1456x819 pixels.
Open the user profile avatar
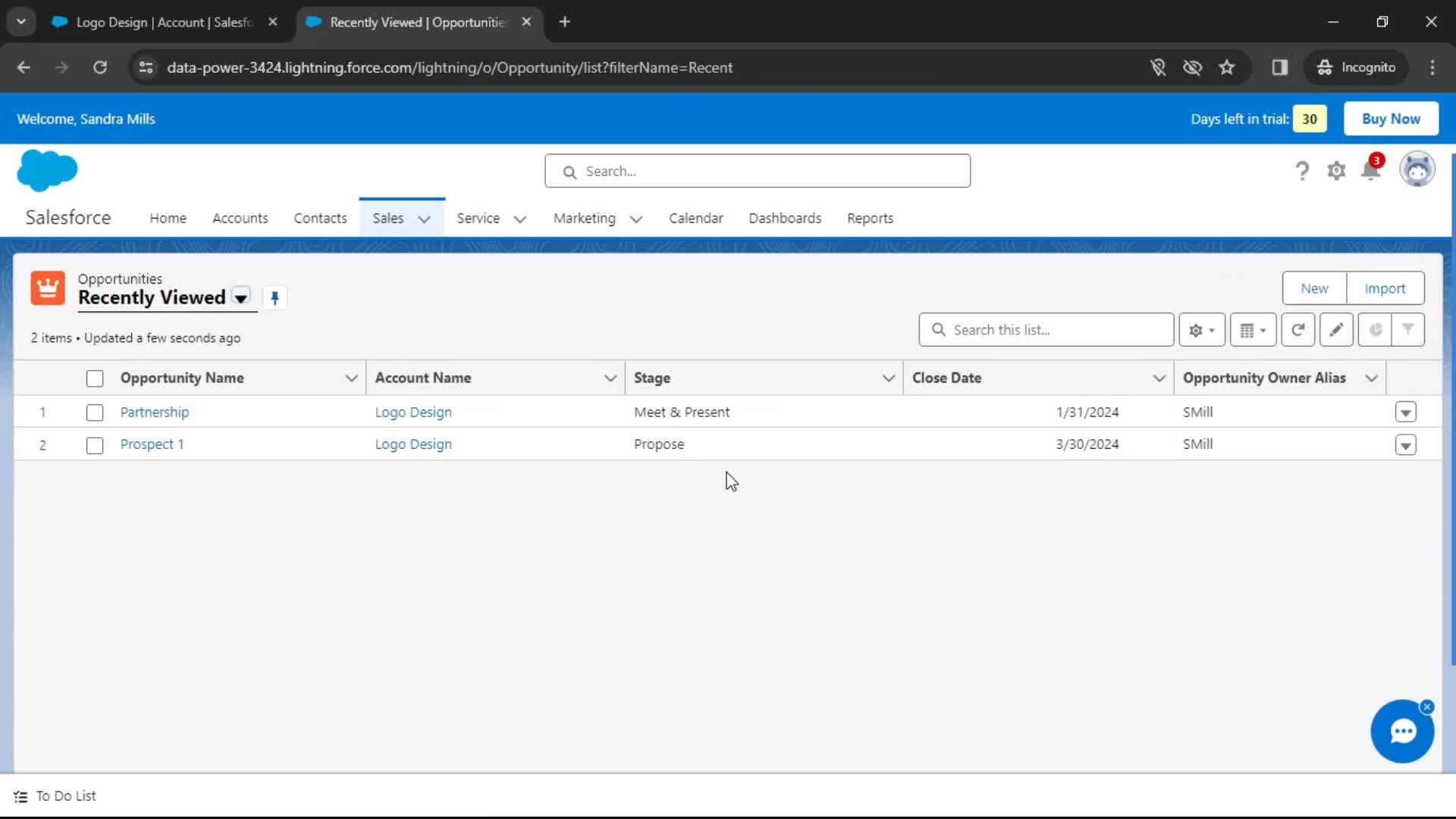1417,170
